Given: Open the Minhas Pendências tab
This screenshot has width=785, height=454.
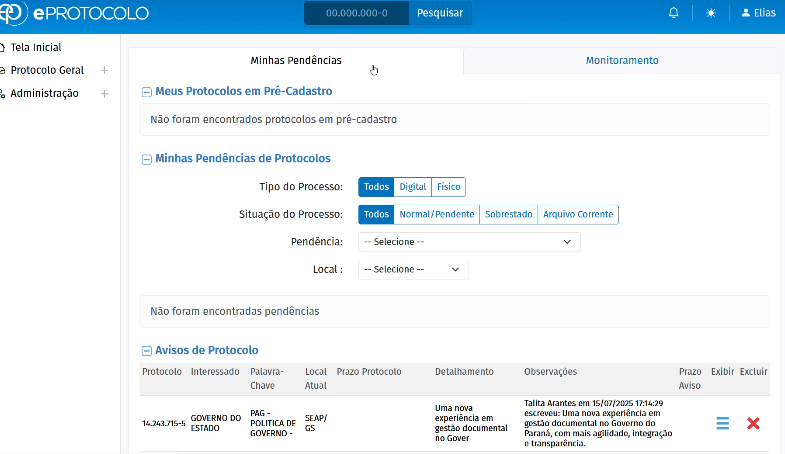Looking at the screenshot, I should click(x=296, y=60).
